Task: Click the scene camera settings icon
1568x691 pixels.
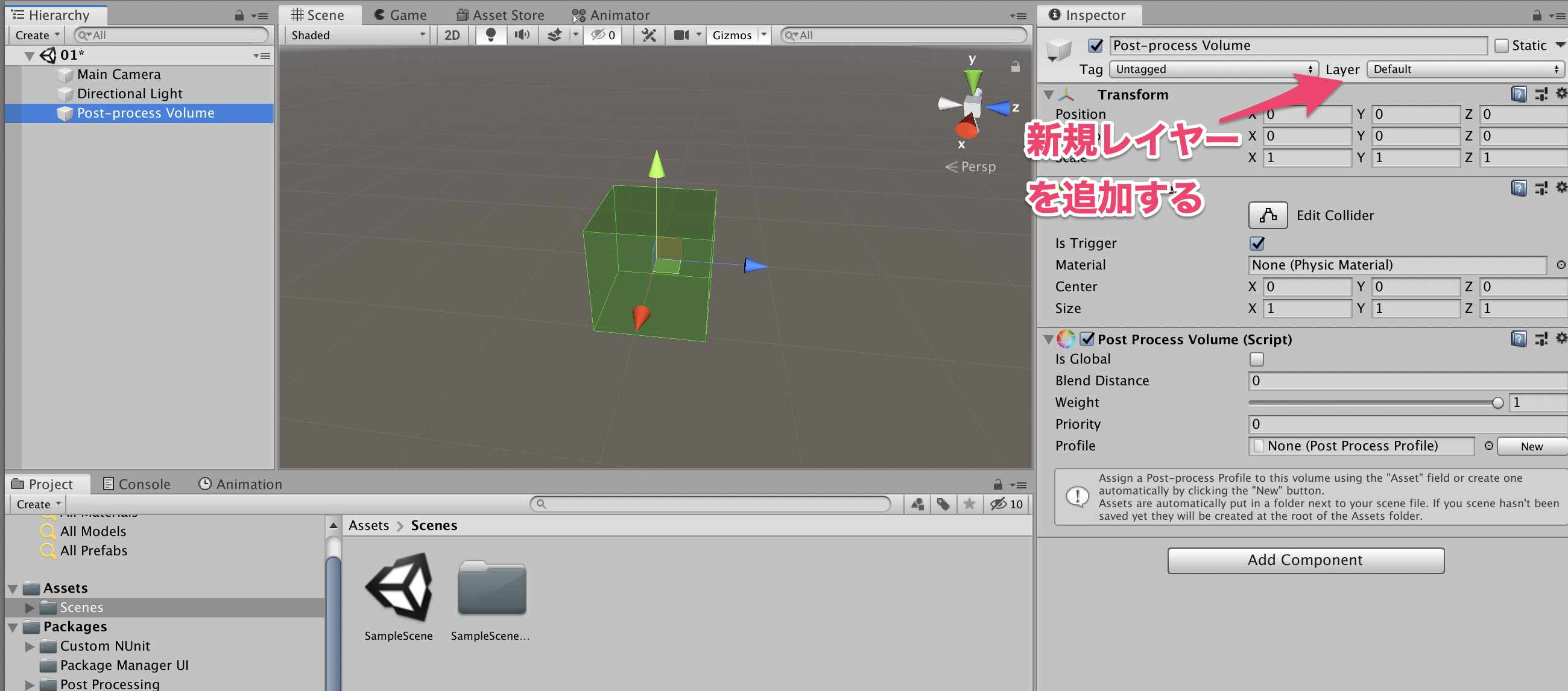Action: pos(681,35)
